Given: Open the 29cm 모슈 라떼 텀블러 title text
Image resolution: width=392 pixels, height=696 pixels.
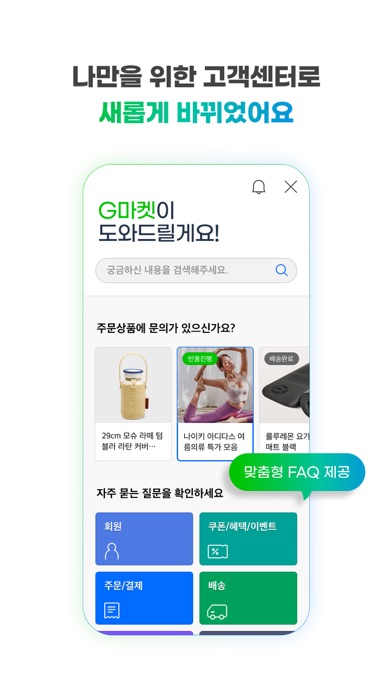Looking at the screenshot, I should [x=132, y=441].
